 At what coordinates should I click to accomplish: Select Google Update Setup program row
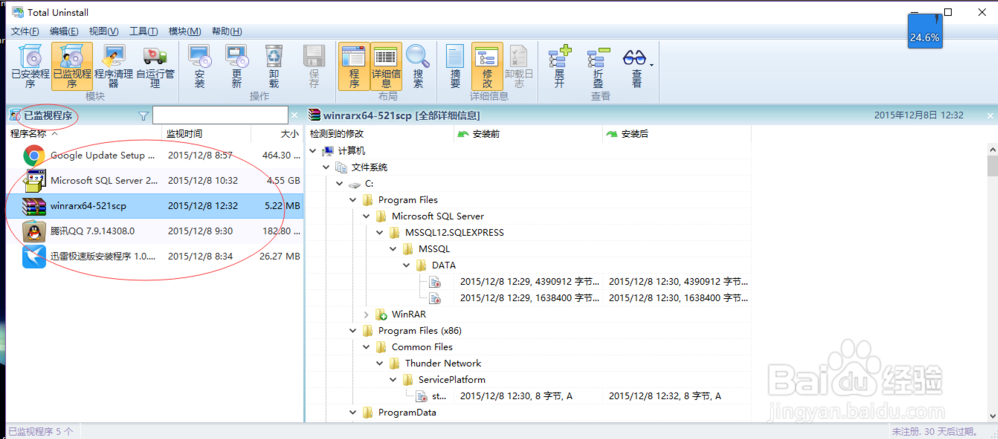[155, 155]
